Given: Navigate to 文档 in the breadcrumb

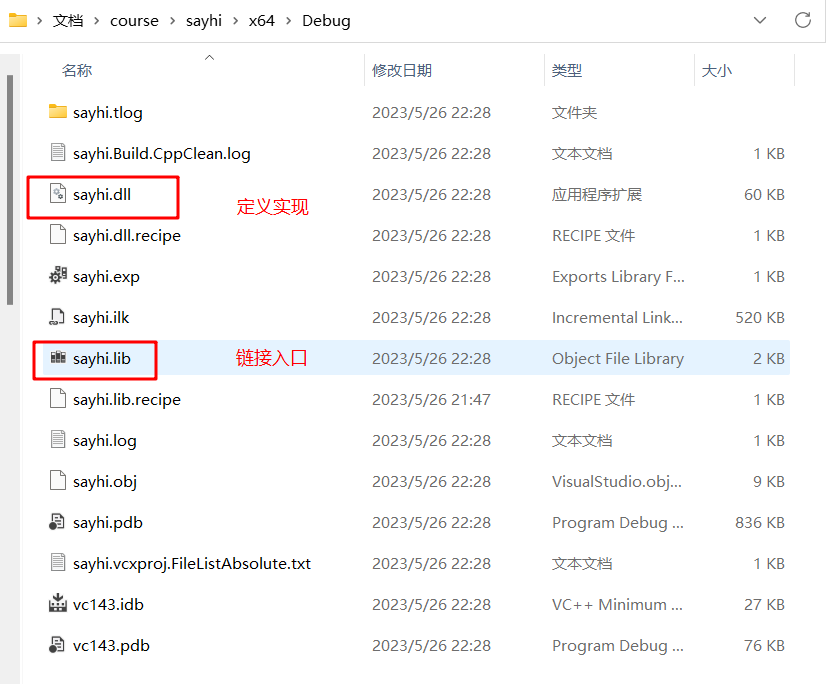Looking at the screenshot, I should pos(68,21).
